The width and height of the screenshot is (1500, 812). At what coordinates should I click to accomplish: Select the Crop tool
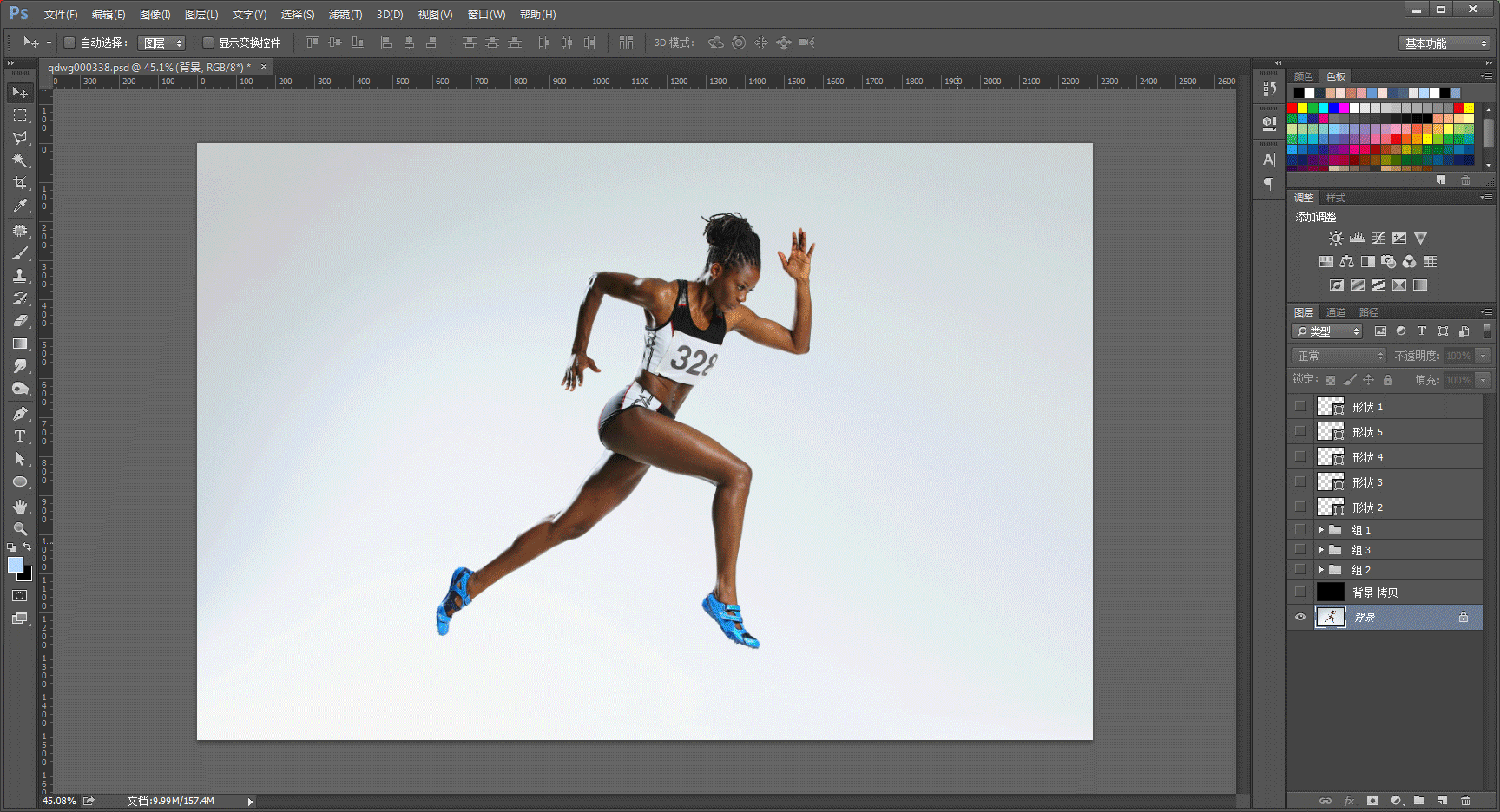tap(20, 183)
